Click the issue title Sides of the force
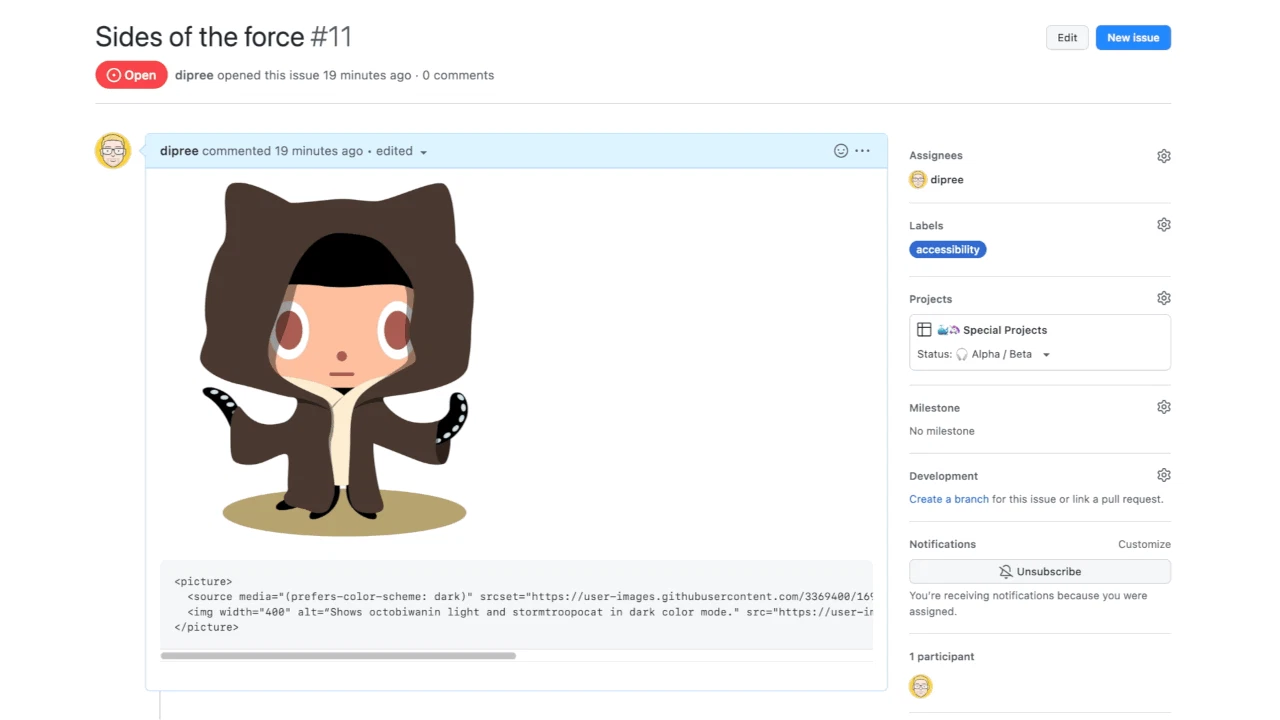This screenshot has width=1280, height=720. coord(198,37)
